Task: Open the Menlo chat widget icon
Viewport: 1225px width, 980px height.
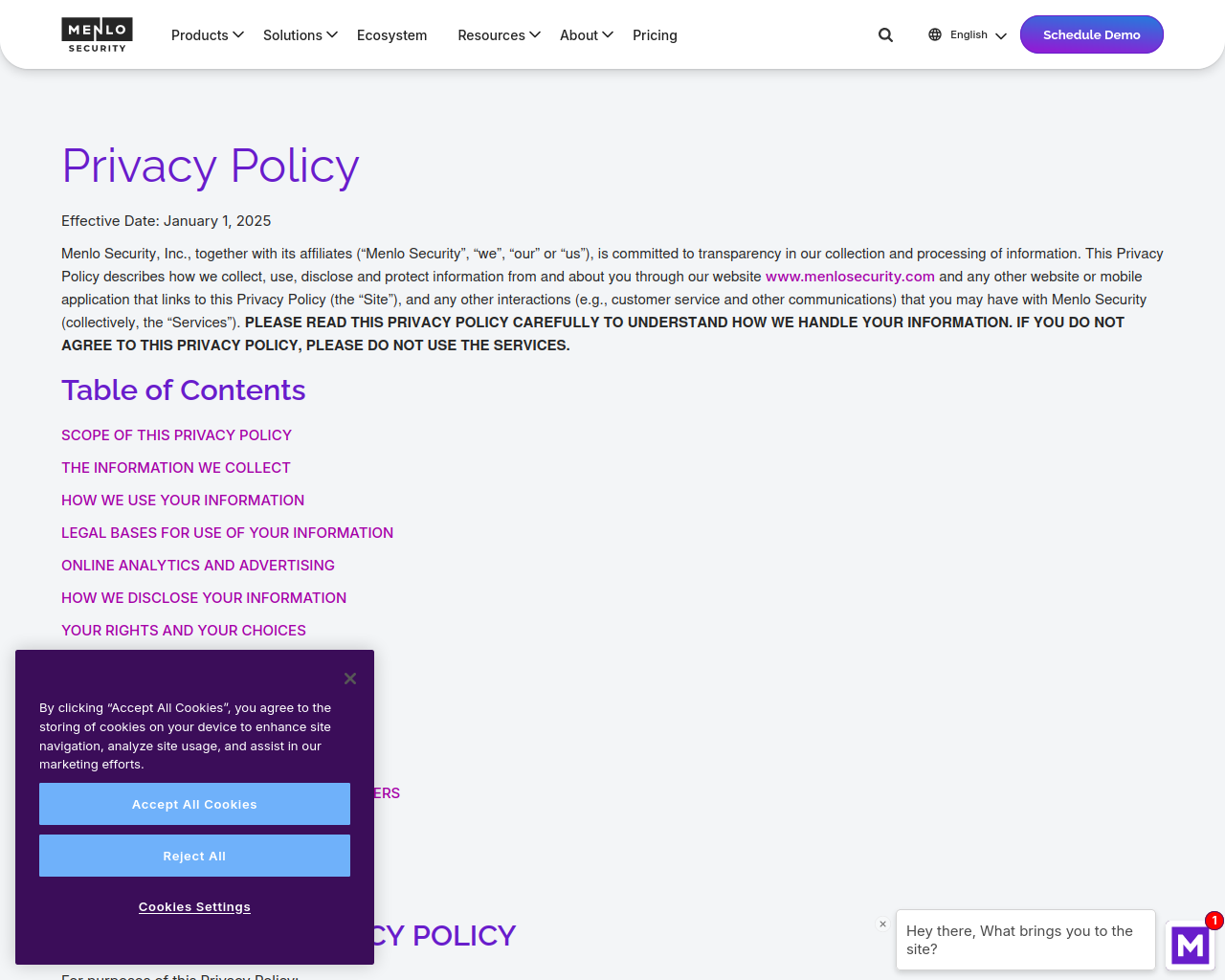Action: [1191, 946]
